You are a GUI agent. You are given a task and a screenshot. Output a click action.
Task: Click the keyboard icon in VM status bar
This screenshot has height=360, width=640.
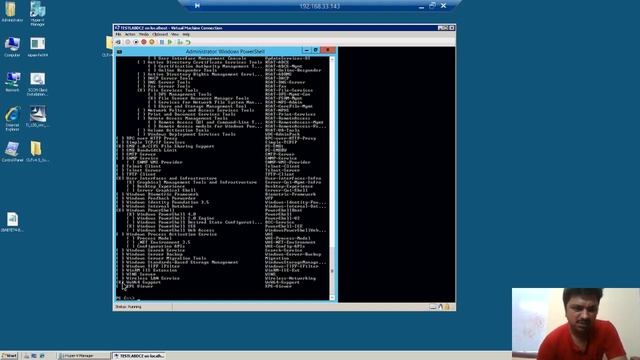(433, 307)
